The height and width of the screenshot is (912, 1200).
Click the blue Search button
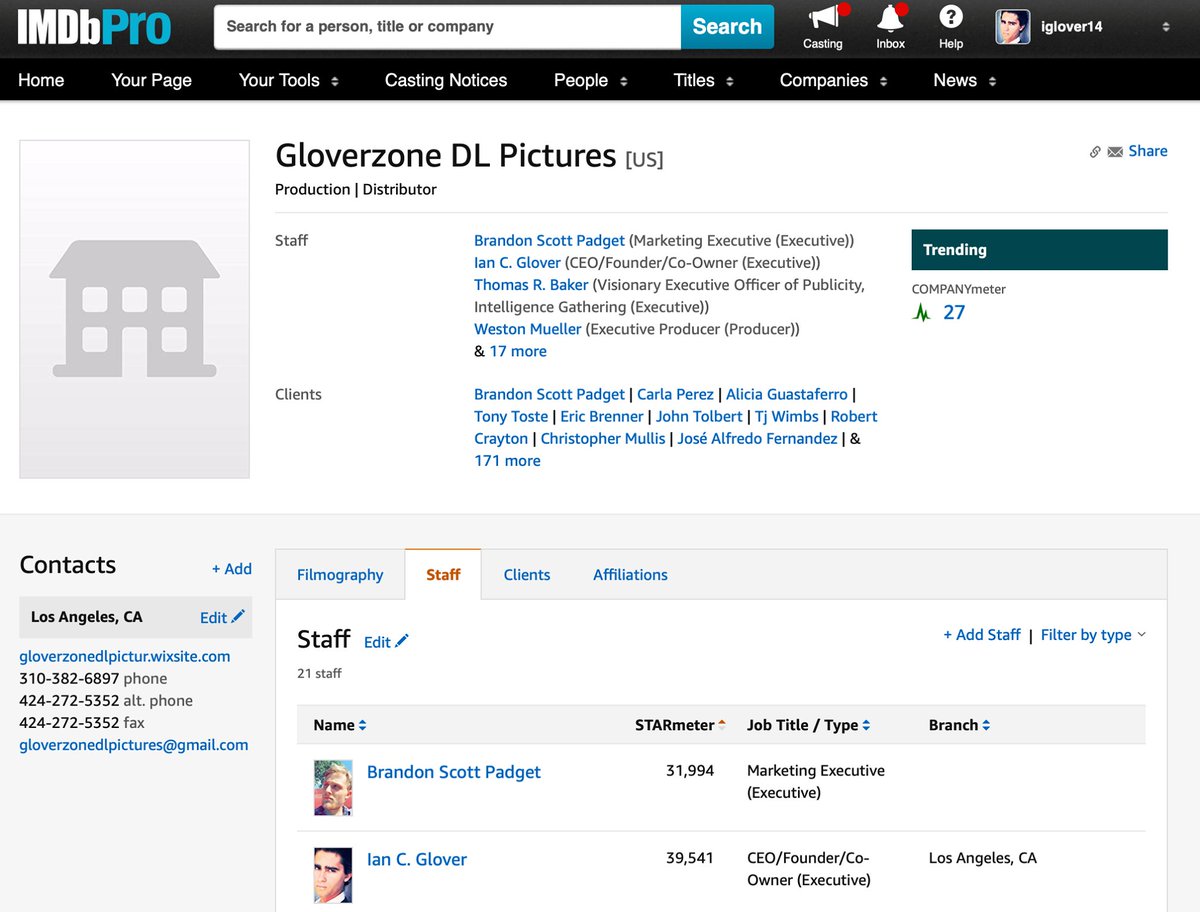(727, 27)
